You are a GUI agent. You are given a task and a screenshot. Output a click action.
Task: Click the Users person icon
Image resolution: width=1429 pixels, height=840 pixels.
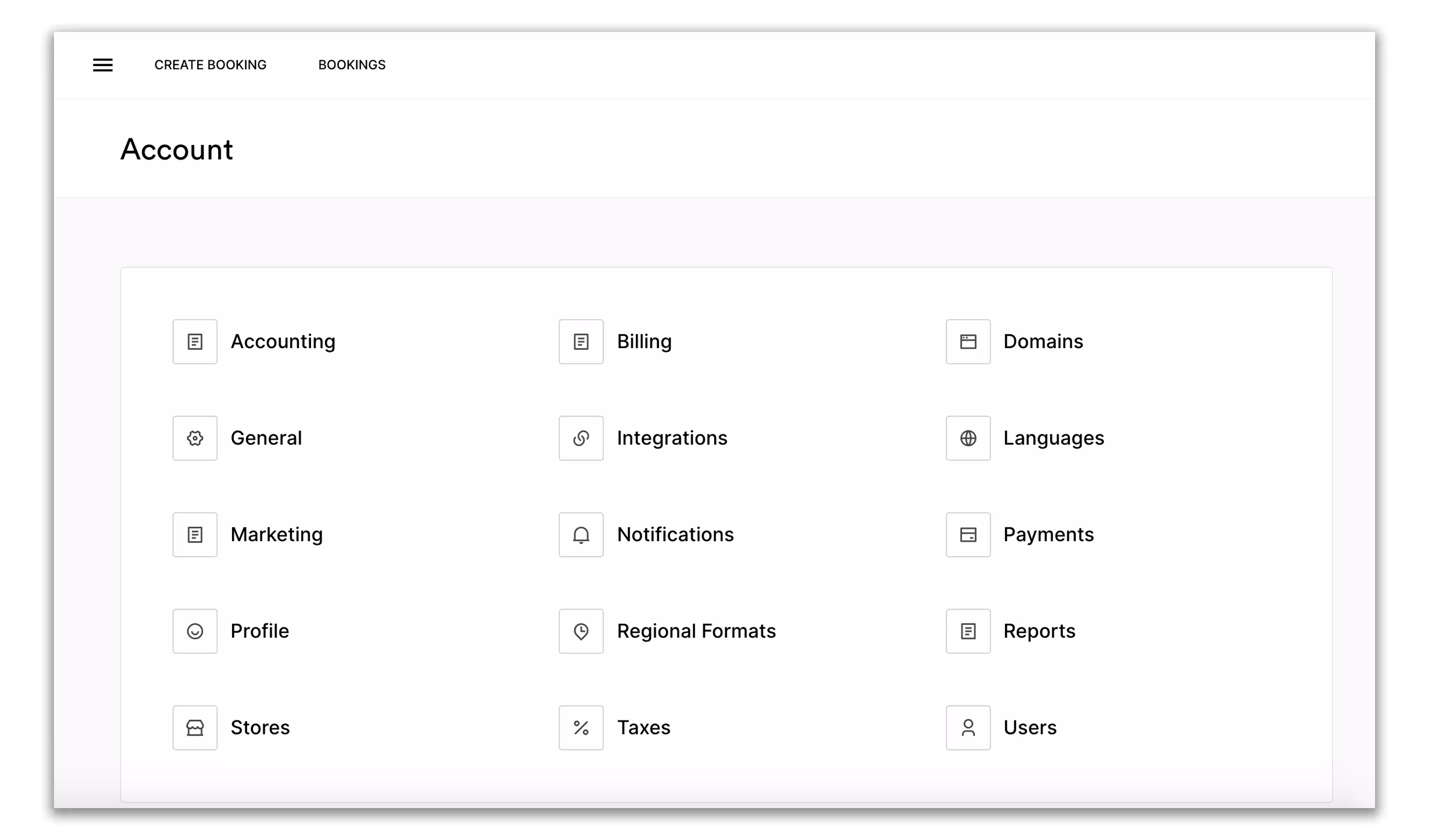968,727
